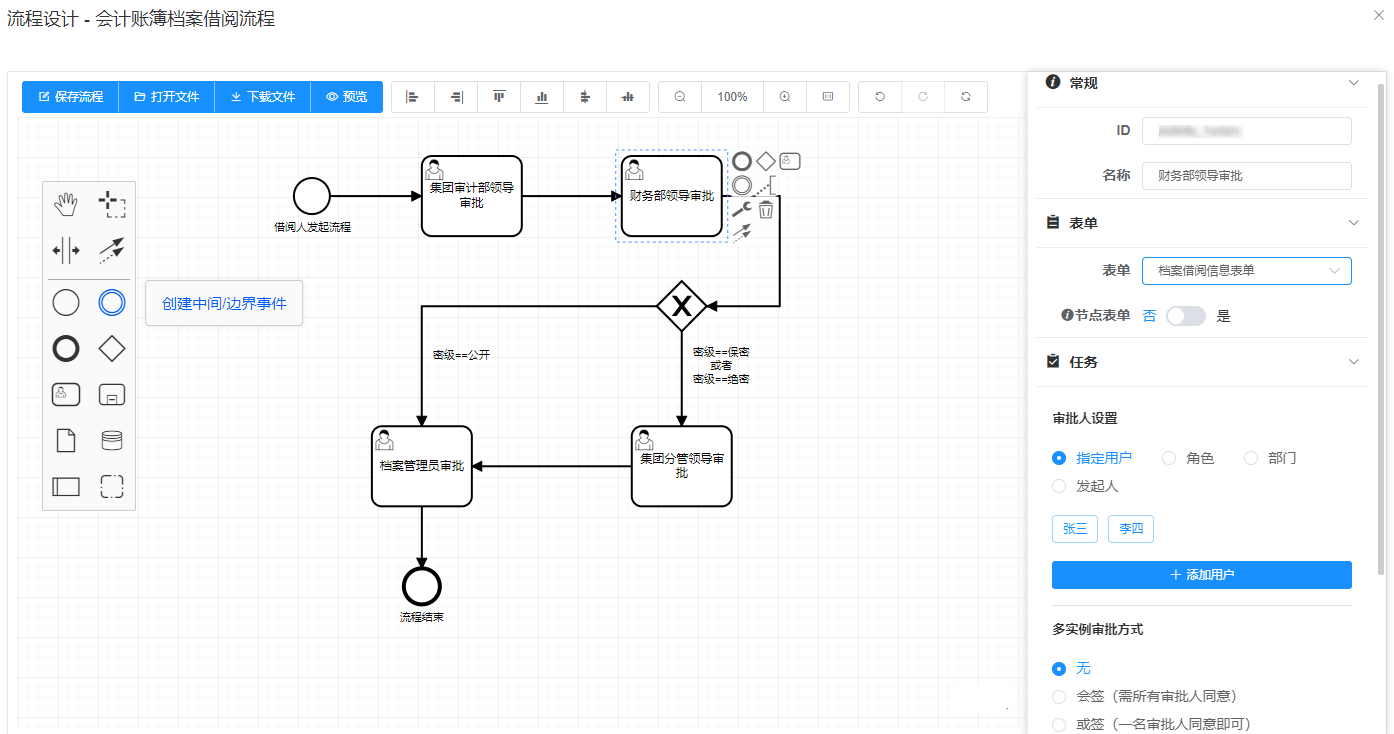This screenshot has width=1394, height=734.
Task: Restart and refresh the diagram
Action: [966, 97]
